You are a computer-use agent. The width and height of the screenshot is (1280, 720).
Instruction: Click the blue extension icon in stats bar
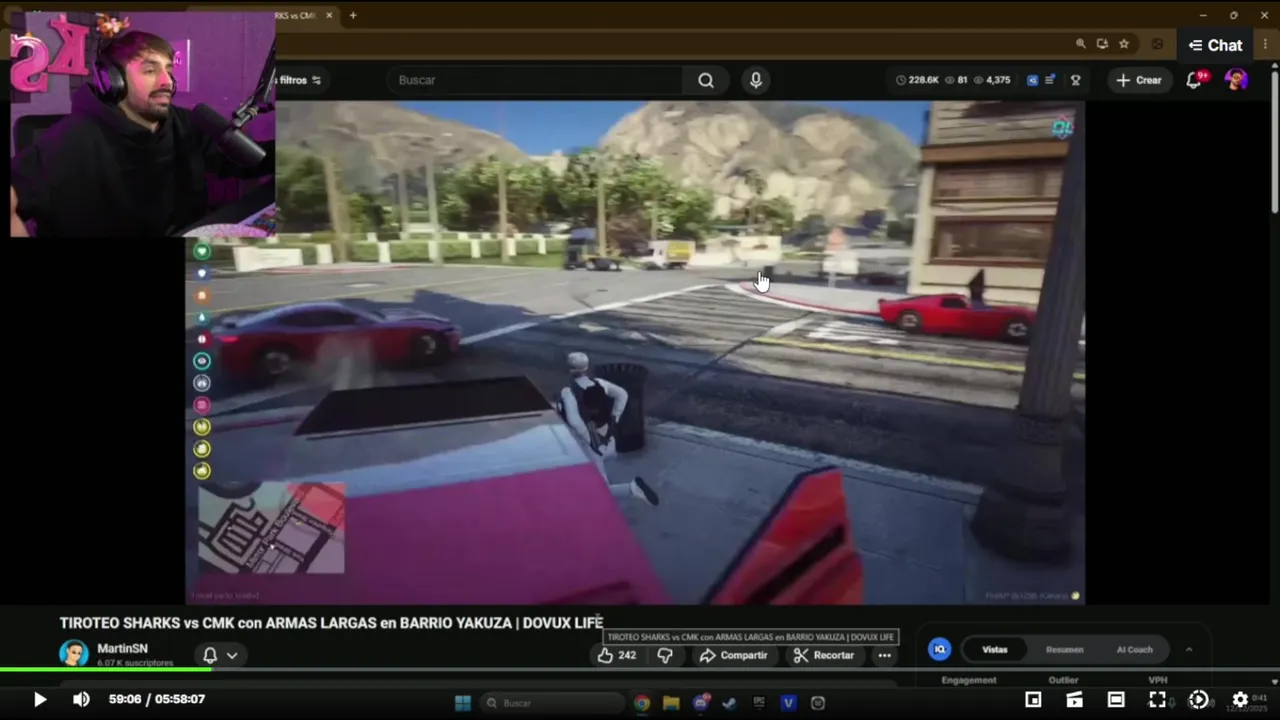1032,80
